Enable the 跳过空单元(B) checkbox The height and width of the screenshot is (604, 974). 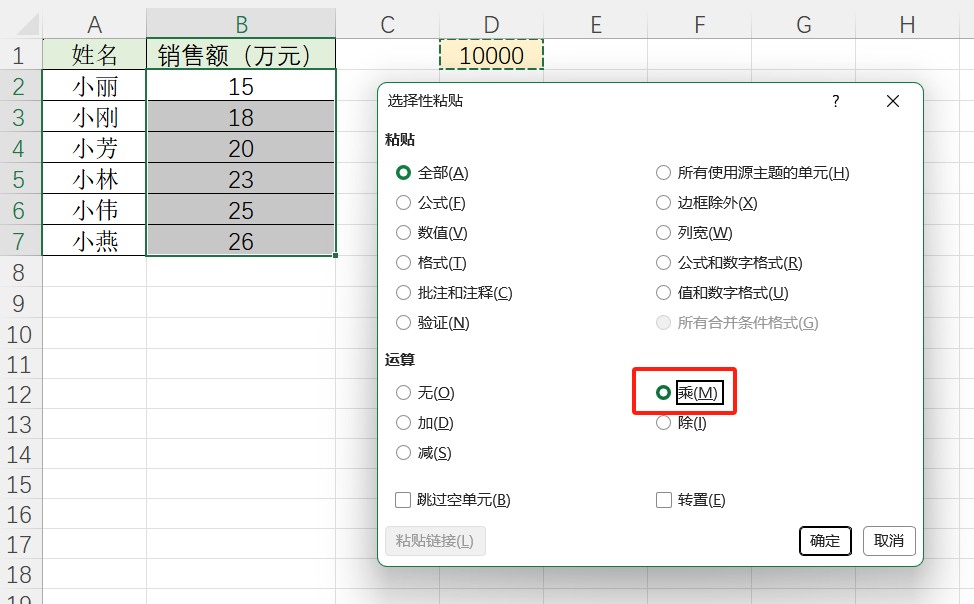[x=404, y=499]
